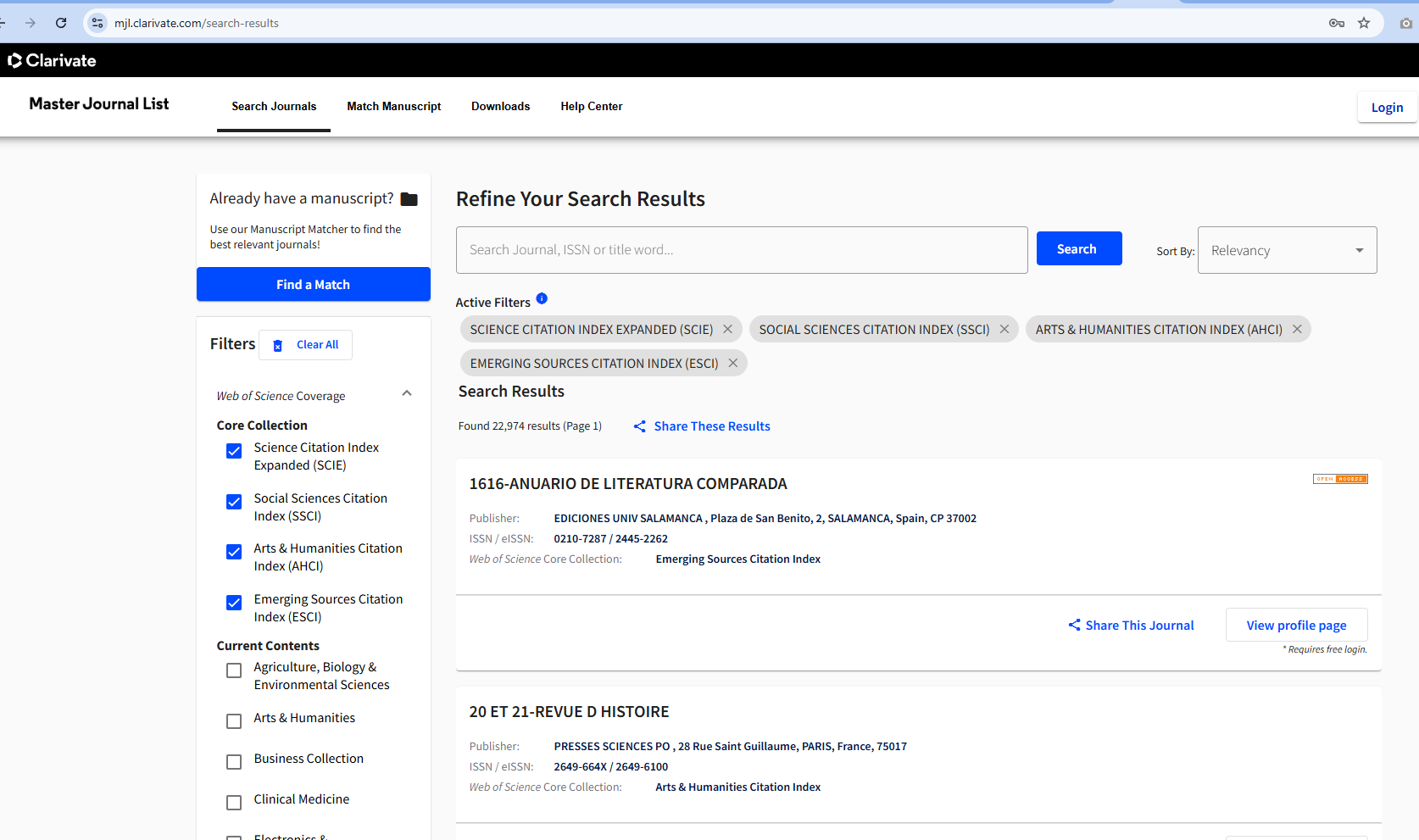
Task: Uncheck Science Citation Index Expanded checkbox
Action: tap(234, 451)
